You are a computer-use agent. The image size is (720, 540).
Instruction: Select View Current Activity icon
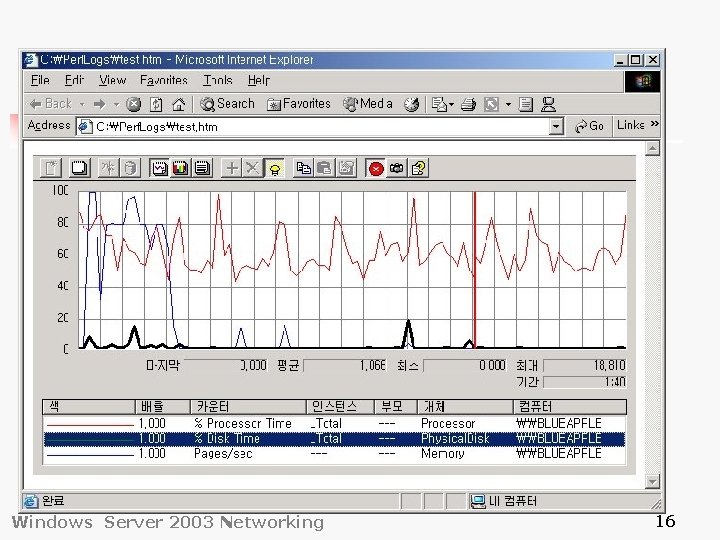tap(108, 168)
